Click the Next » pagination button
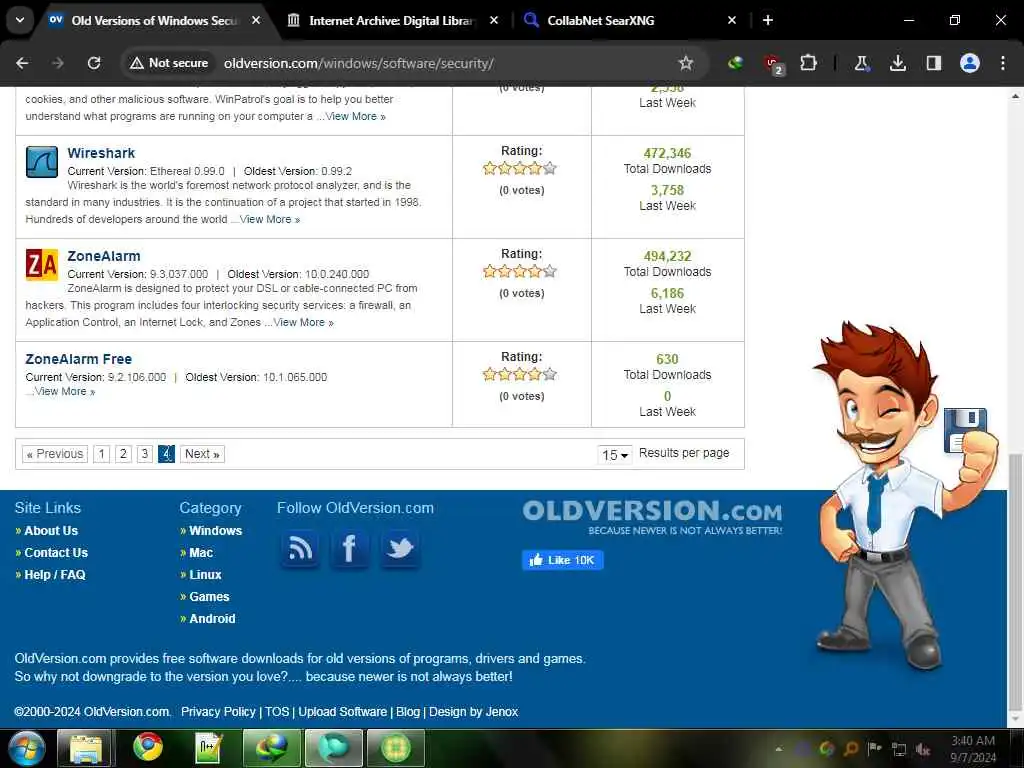1024x768 pixels. click(x=202, y=453)
